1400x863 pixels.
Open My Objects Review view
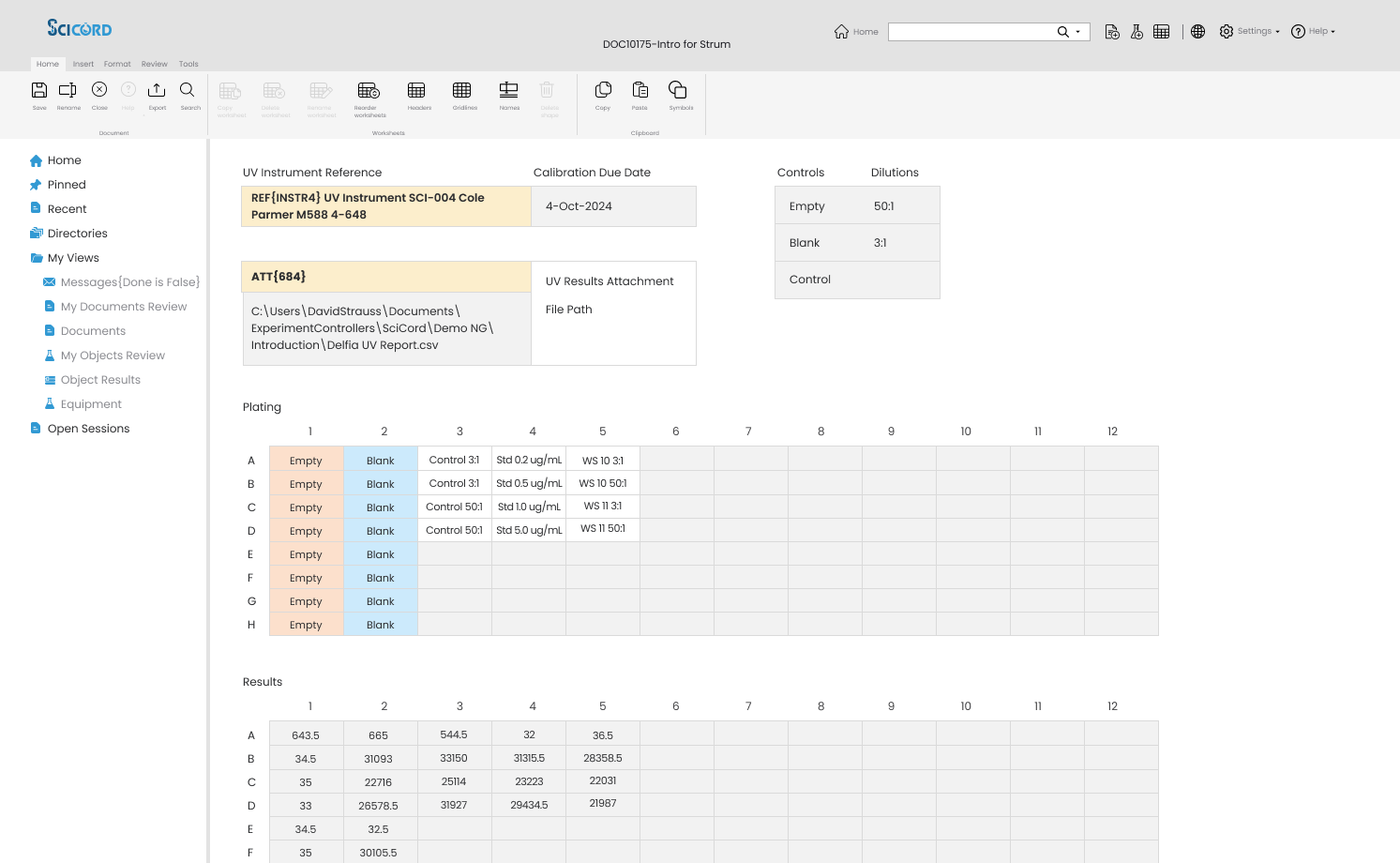[113, 356]
